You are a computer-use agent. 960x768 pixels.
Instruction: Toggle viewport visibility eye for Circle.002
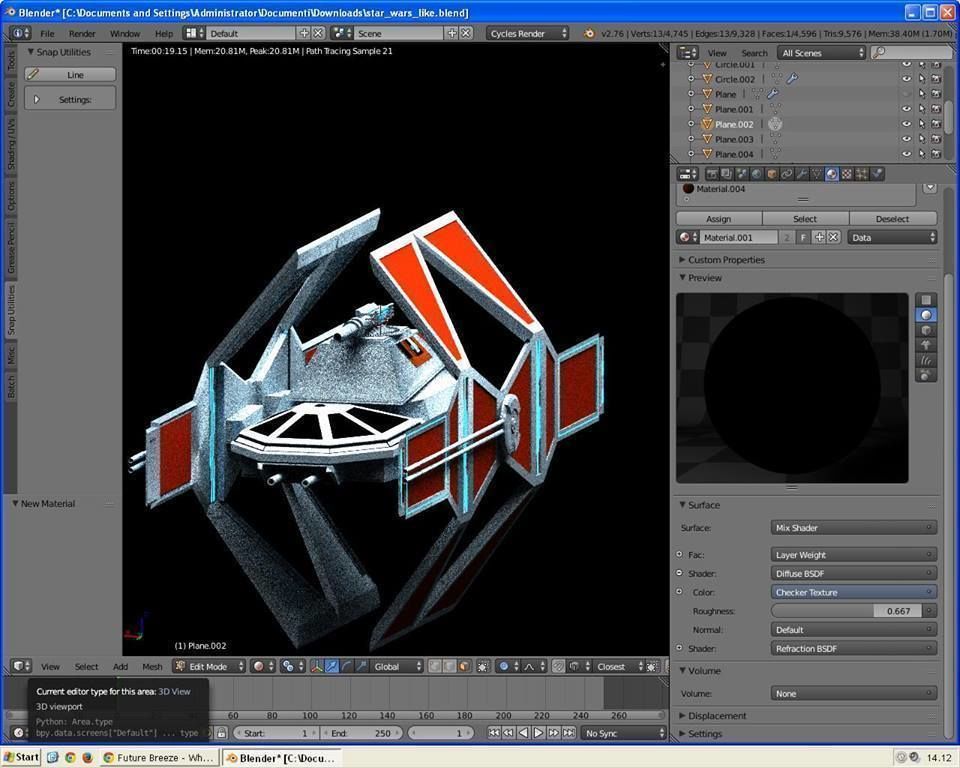click(906, 79)
